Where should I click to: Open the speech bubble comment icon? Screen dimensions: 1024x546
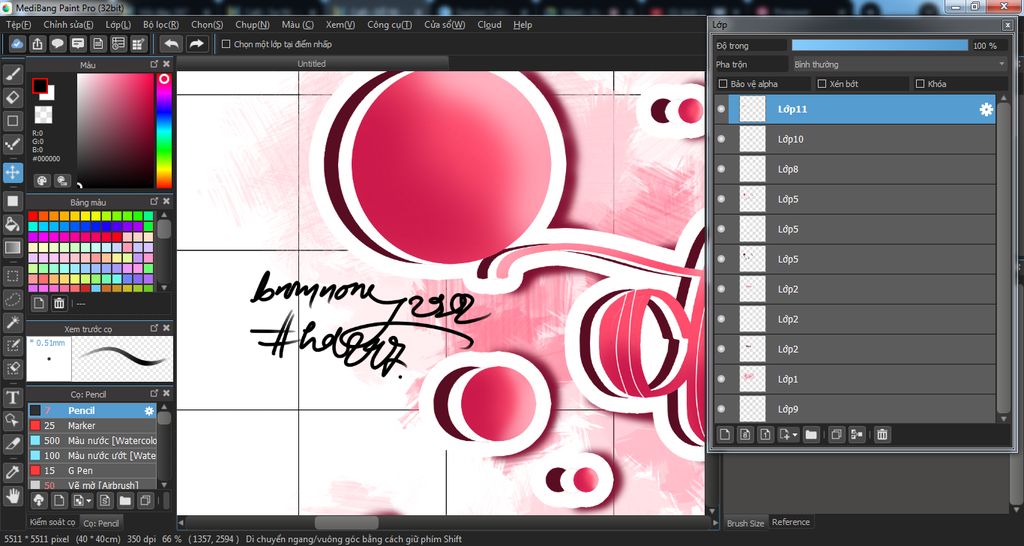[x=57, y=44]
